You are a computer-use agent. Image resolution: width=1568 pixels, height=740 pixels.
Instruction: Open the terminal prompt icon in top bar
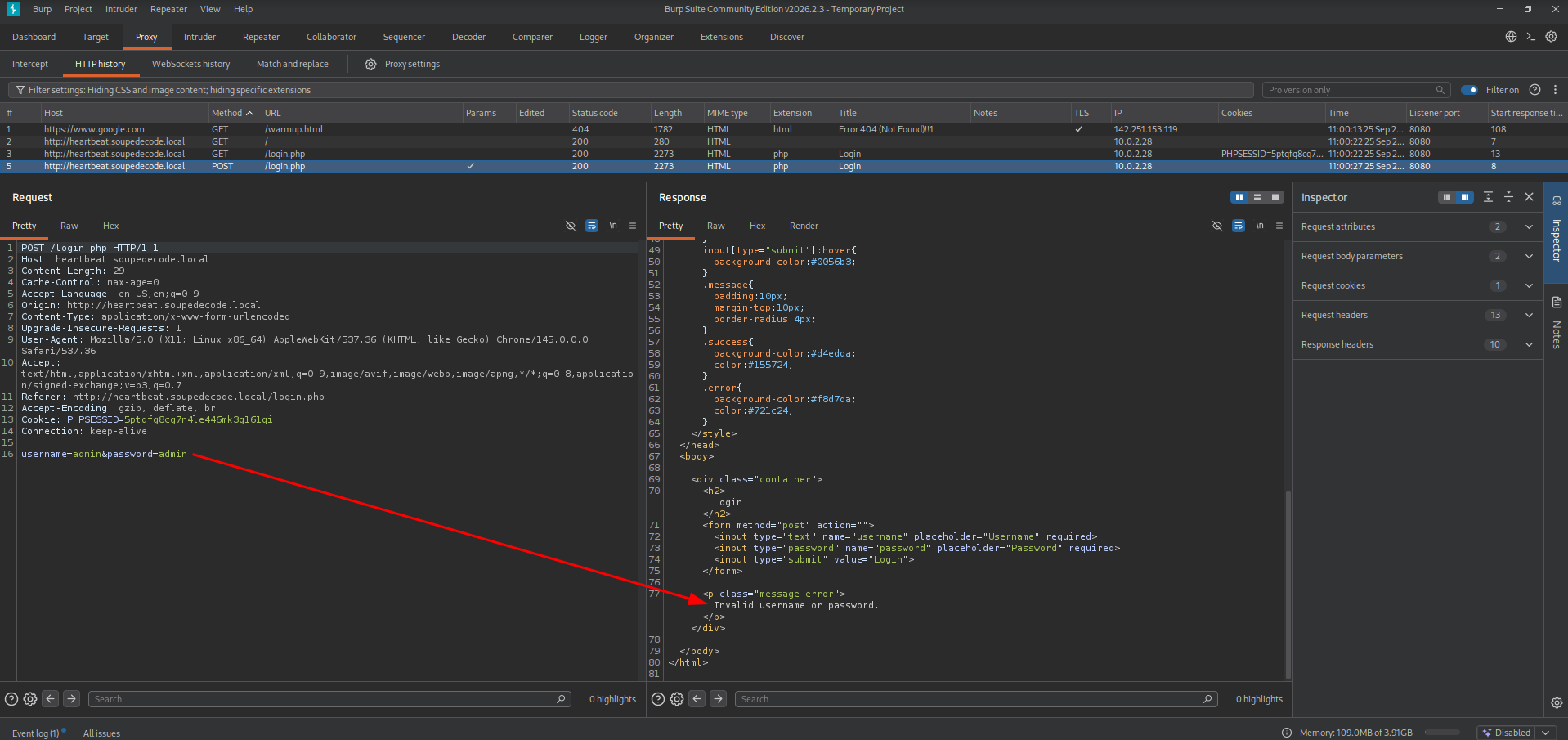coord(1530,37)
